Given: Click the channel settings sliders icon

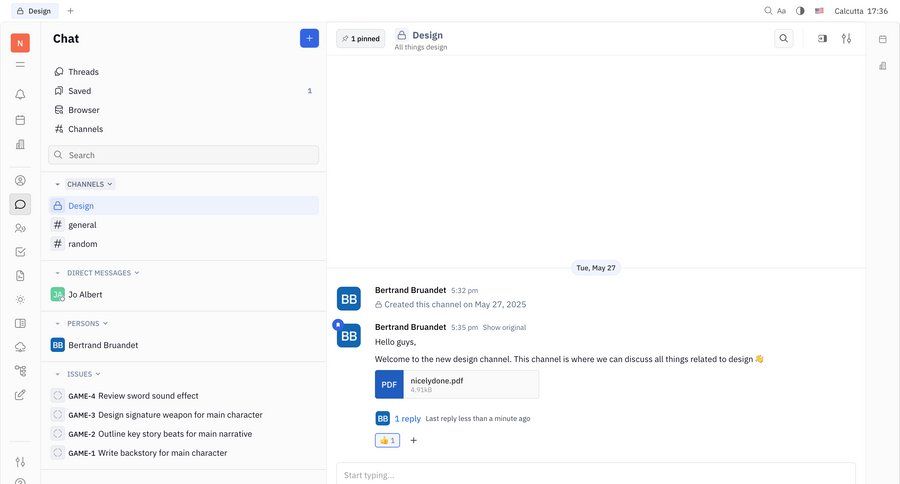Looking at the screenshot, I should [846, 38].
